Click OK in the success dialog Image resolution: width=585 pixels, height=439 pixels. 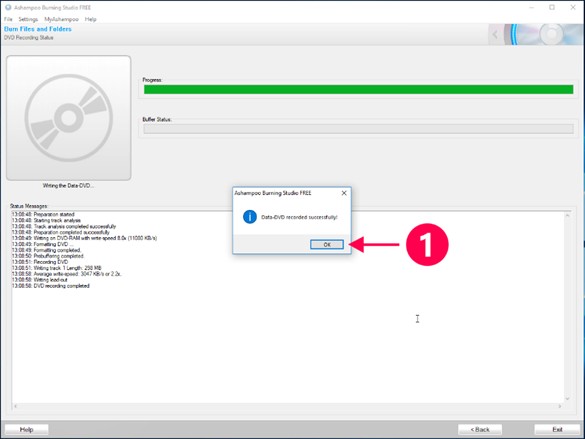327,245
